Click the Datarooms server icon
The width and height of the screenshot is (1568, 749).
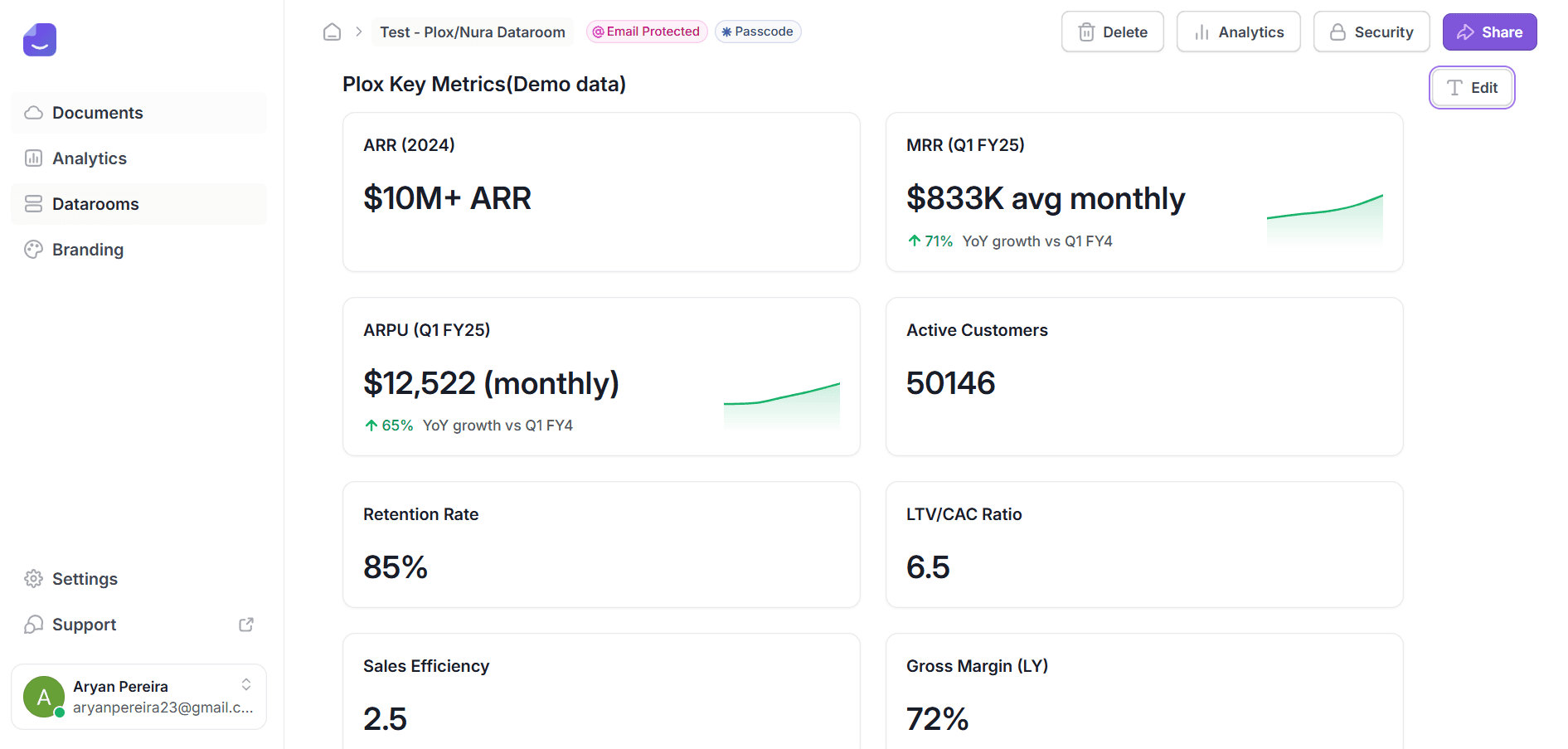(33, 204)
